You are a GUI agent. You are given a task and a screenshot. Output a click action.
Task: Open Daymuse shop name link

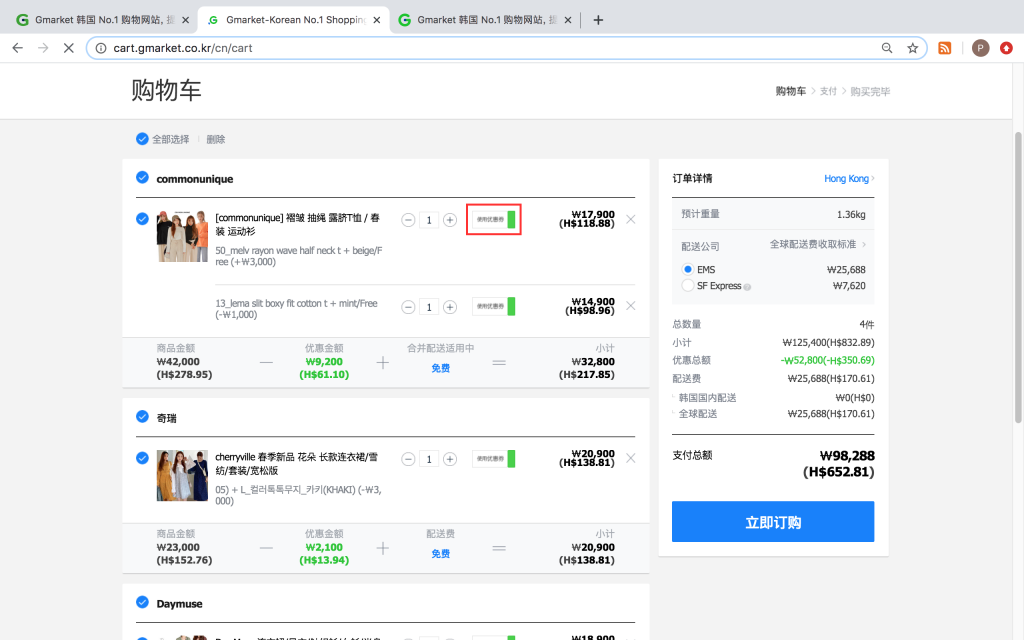pos(179,603)
